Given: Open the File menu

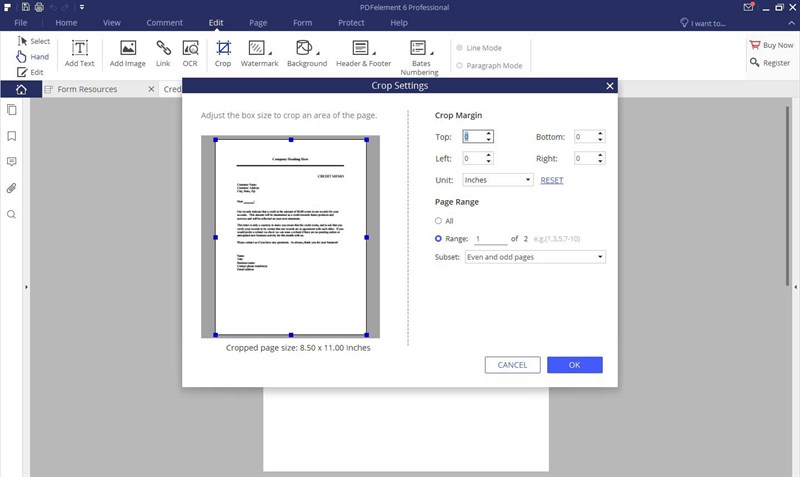Looking at the screenshot, I should (x=21, y=22).
